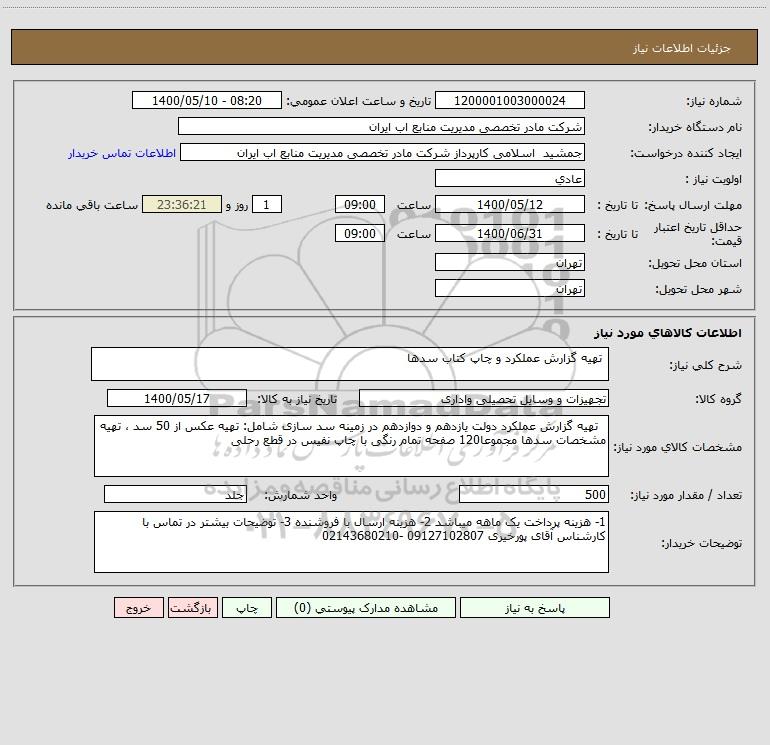Screen dimensions: 770x745
Task: Click the جزئیات اطلاعات نیاز header title
Action: [x=682, y=48]
